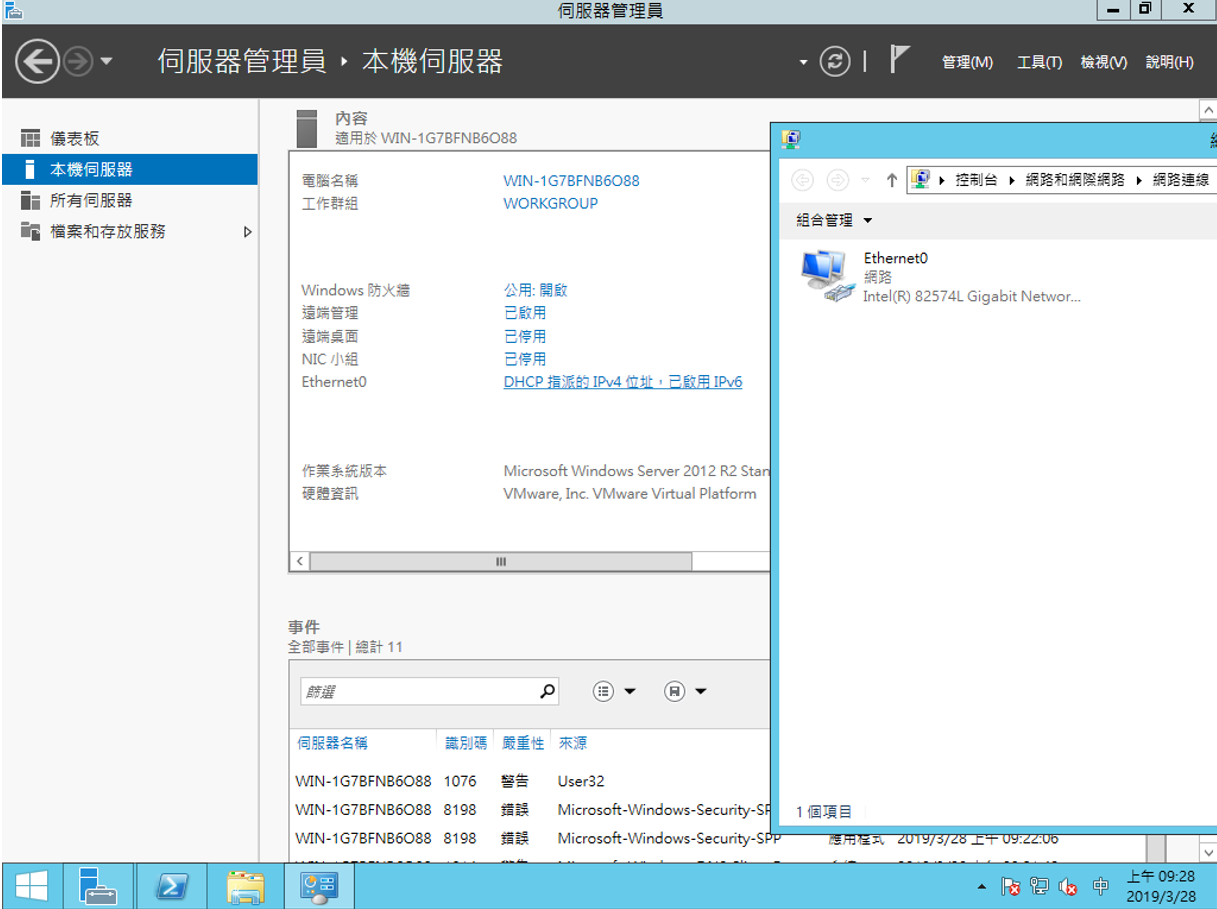Click 控制台 in the address breadcrumb
The height and width of the screenshot is (909, 1217).
click(x=976, y=180)
